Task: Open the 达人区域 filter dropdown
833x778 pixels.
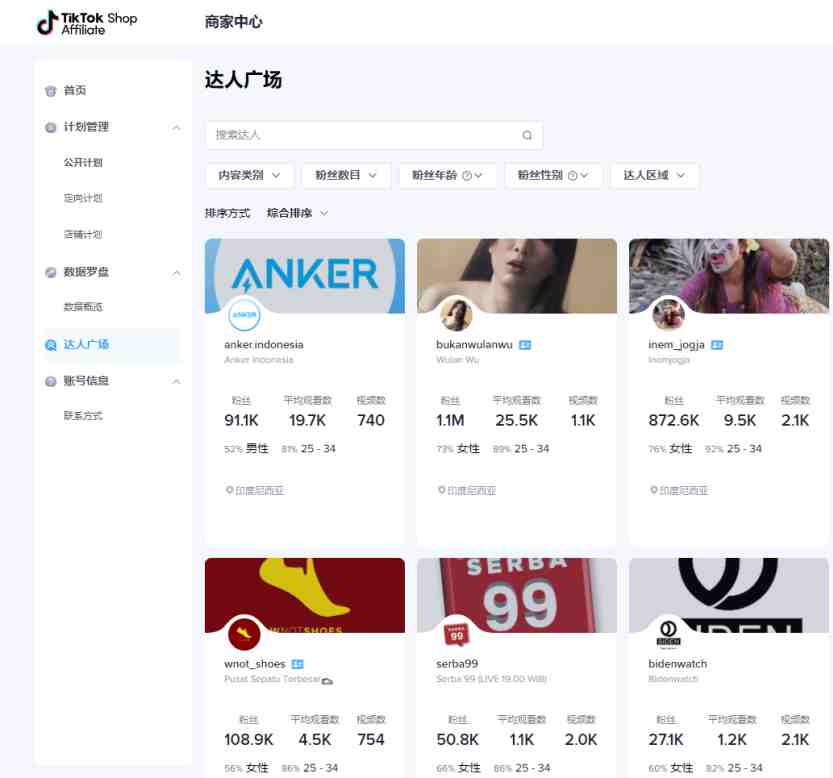Action: tap(654, 175)
